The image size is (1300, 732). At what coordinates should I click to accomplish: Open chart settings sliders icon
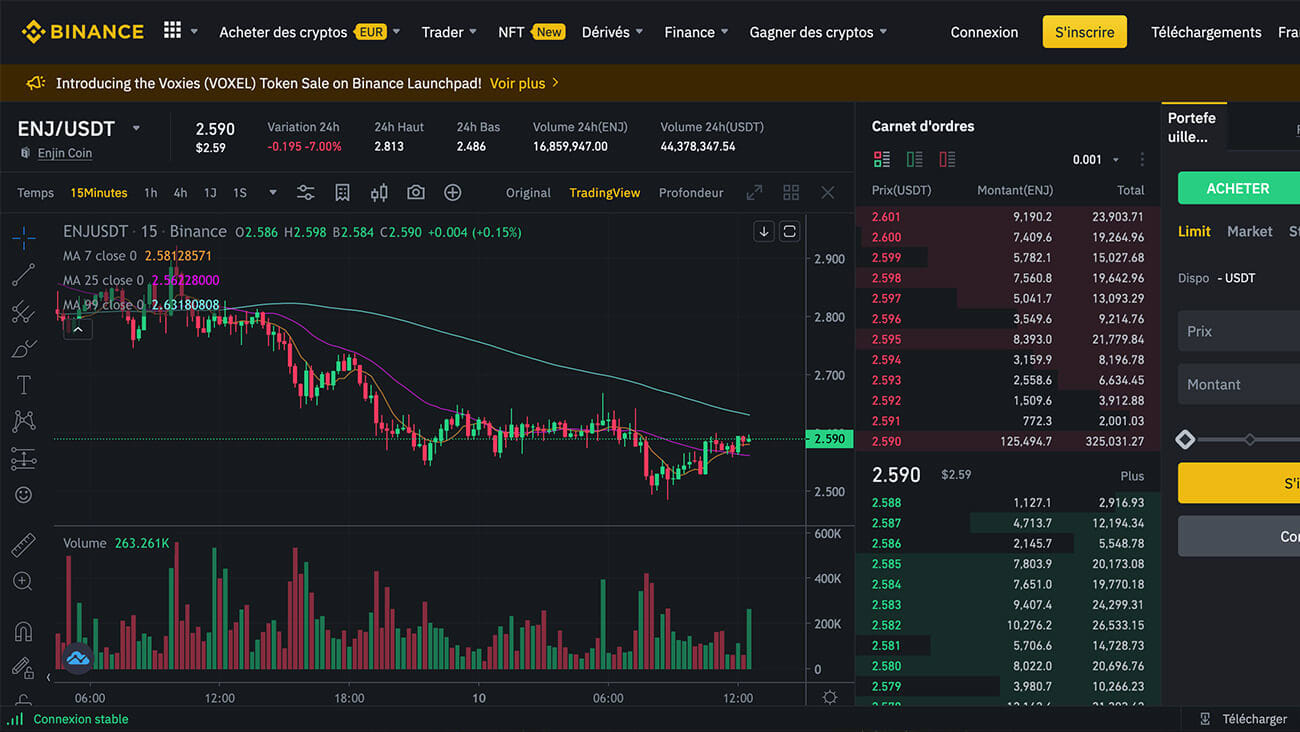pyautogui.click(x=305, y=192)
